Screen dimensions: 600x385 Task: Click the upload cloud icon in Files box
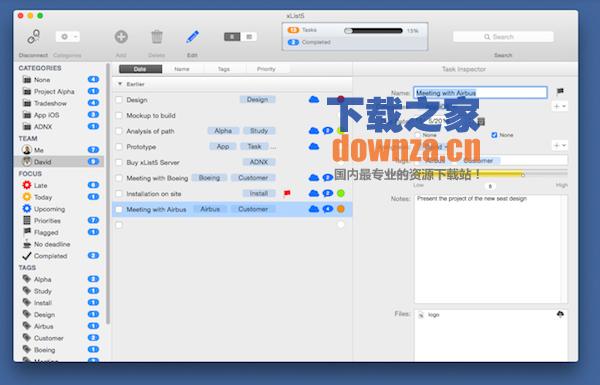click(x=560, y=314)
